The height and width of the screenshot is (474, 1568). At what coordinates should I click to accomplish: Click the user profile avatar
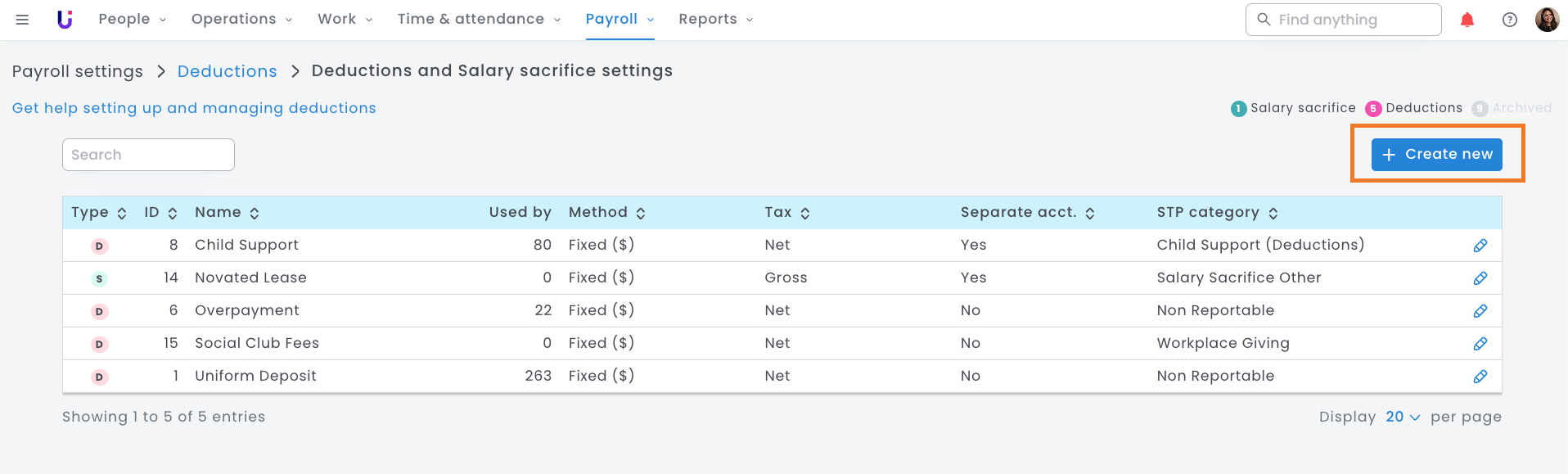pos(1547,20)
